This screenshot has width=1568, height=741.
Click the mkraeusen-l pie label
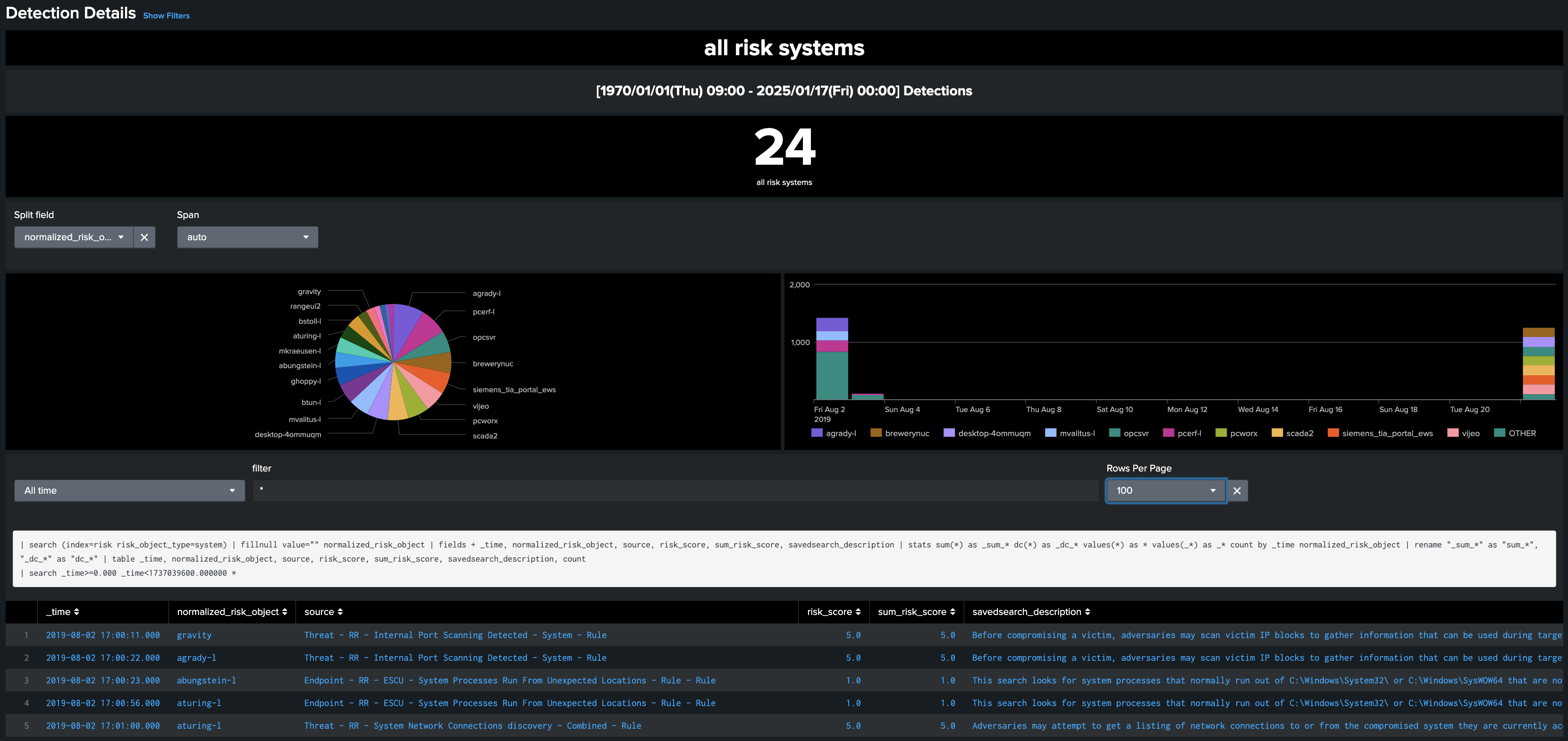[x=299, y=351]
